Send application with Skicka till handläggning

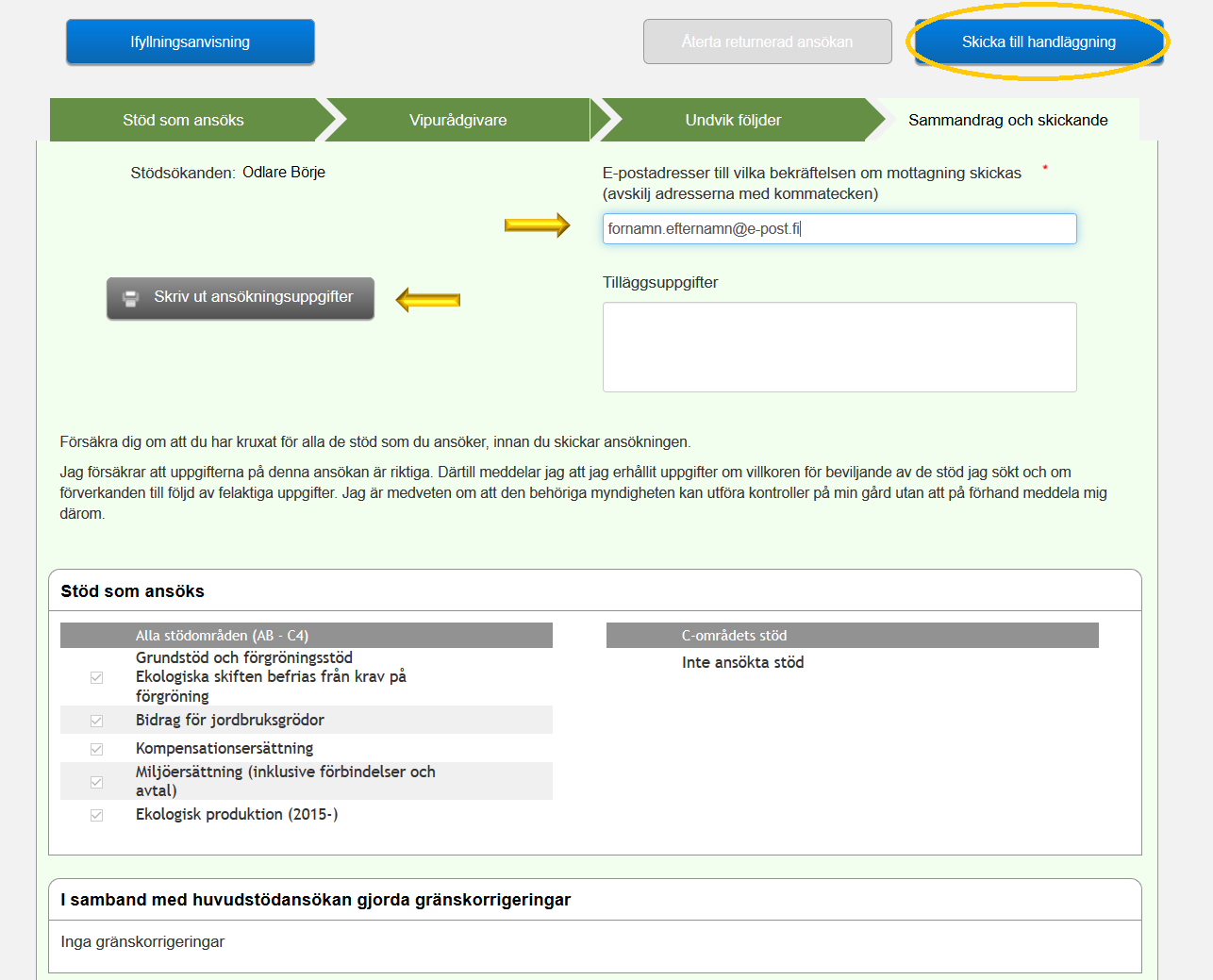pyautogui.click(x=1039, y=42)
